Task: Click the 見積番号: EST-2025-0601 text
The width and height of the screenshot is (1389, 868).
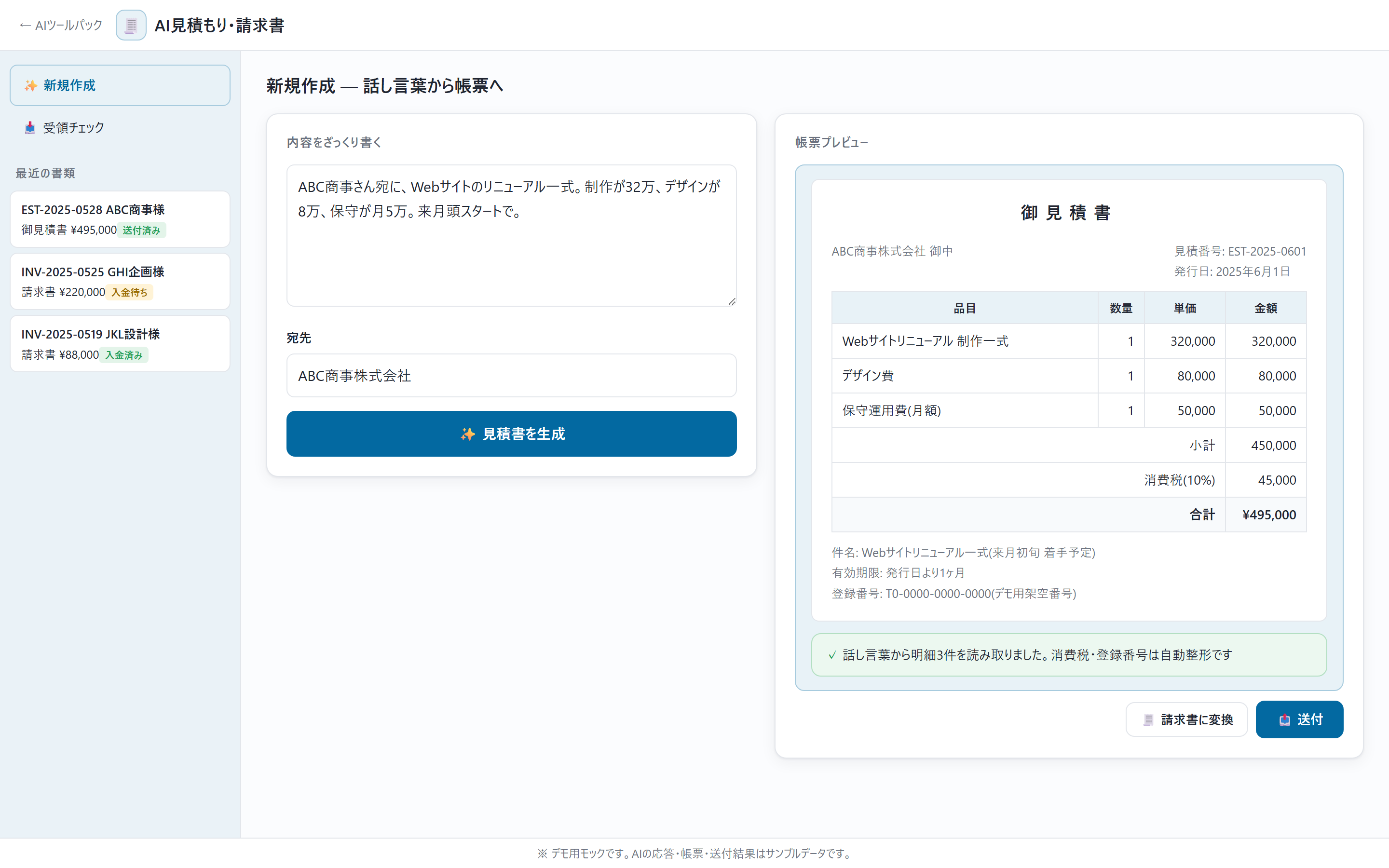Action: click(1240, 251)
